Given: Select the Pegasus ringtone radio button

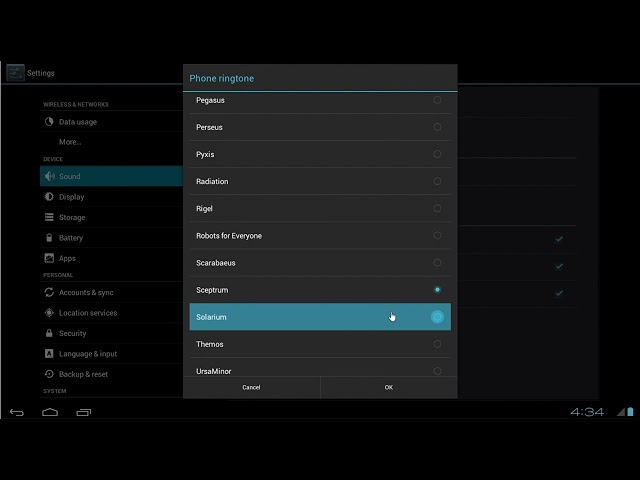Looking at the screenshot, I should pos(437,100).
